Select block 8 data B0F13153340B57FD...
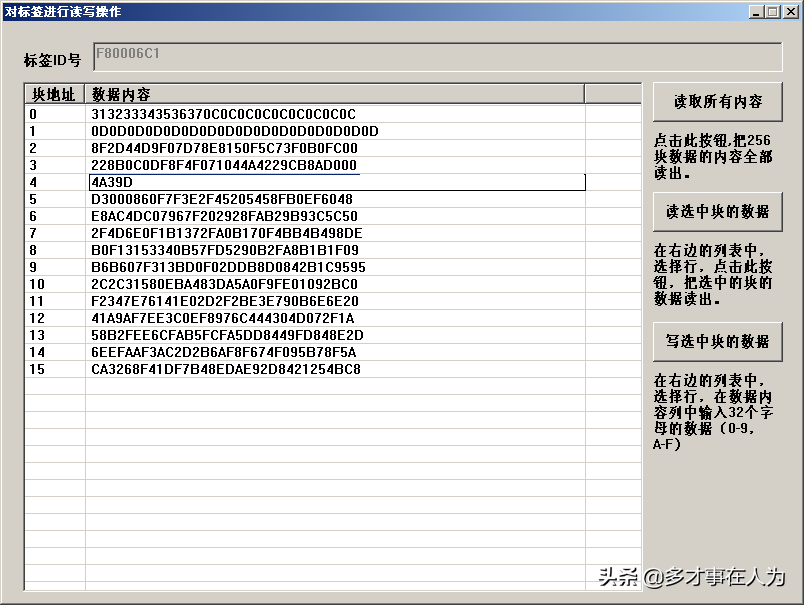The image size is (804, 605). pyautogui.click(x=225, y=250)
